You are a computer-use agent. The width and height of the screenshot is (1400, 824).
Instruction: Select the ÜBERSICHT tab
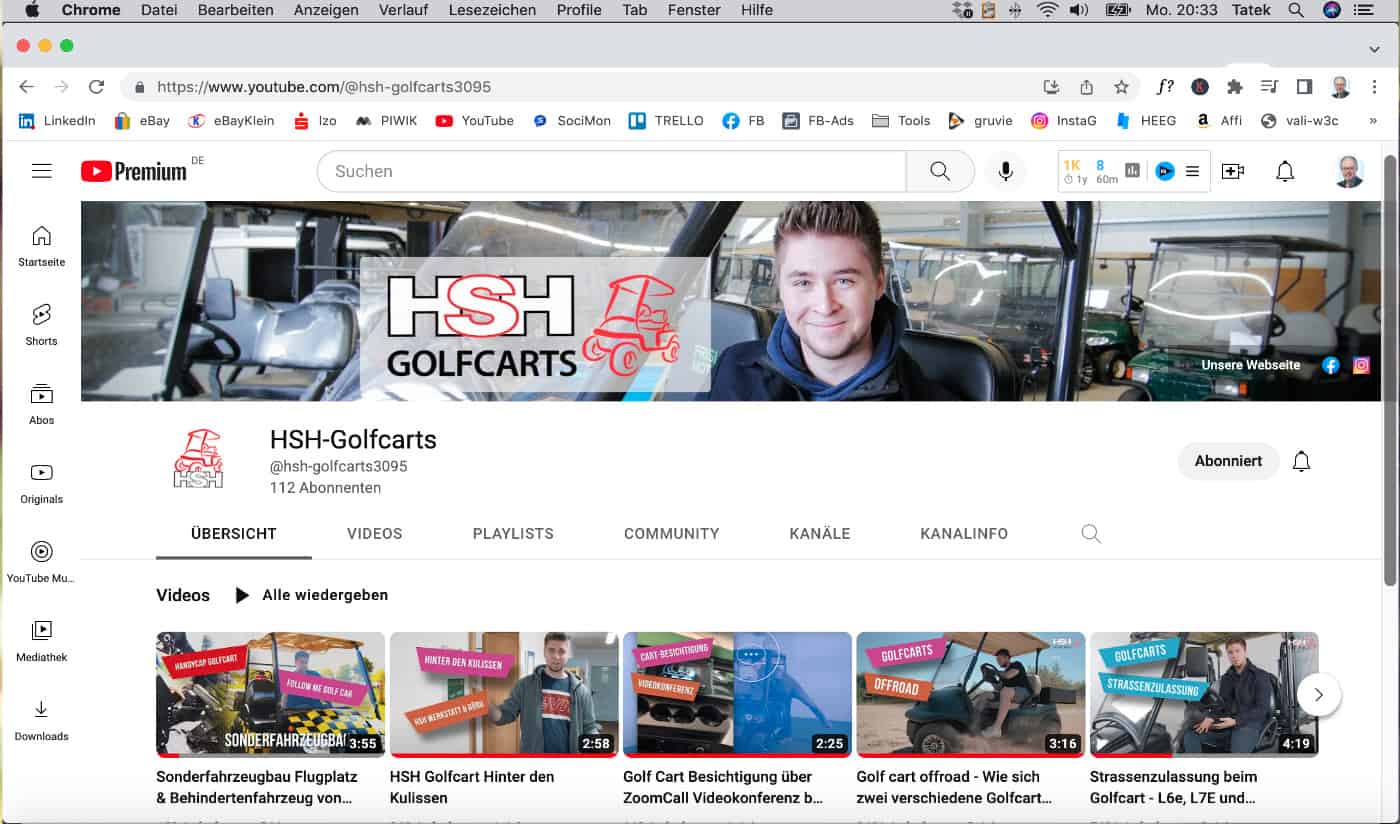pyautogui.click(x=234, y=534)
